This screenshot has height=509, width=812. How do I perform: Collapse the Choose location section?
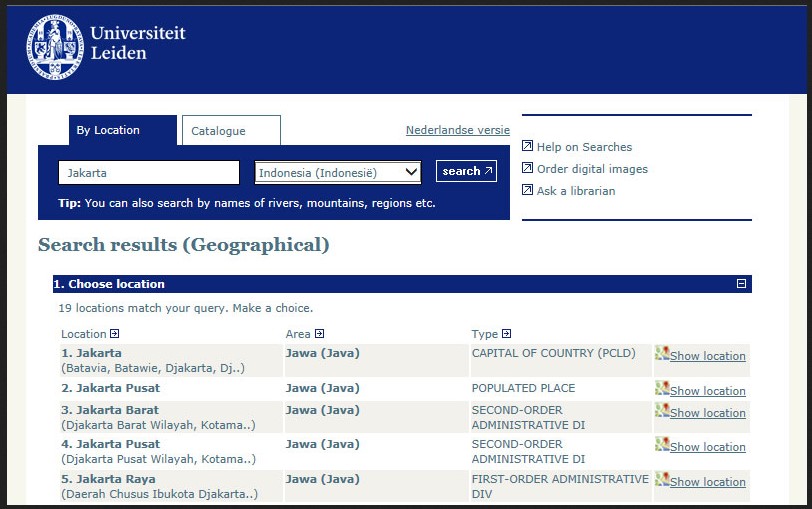(741, 284)
